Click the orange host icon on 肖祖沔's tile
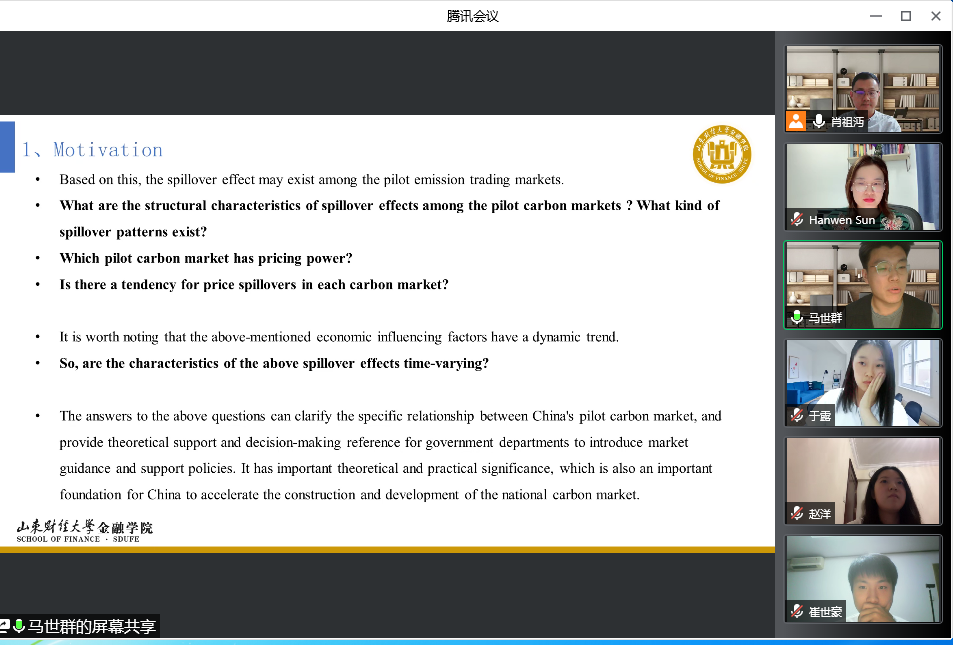The width and height of the screenshot is (953, 645). tap(796, 122)
